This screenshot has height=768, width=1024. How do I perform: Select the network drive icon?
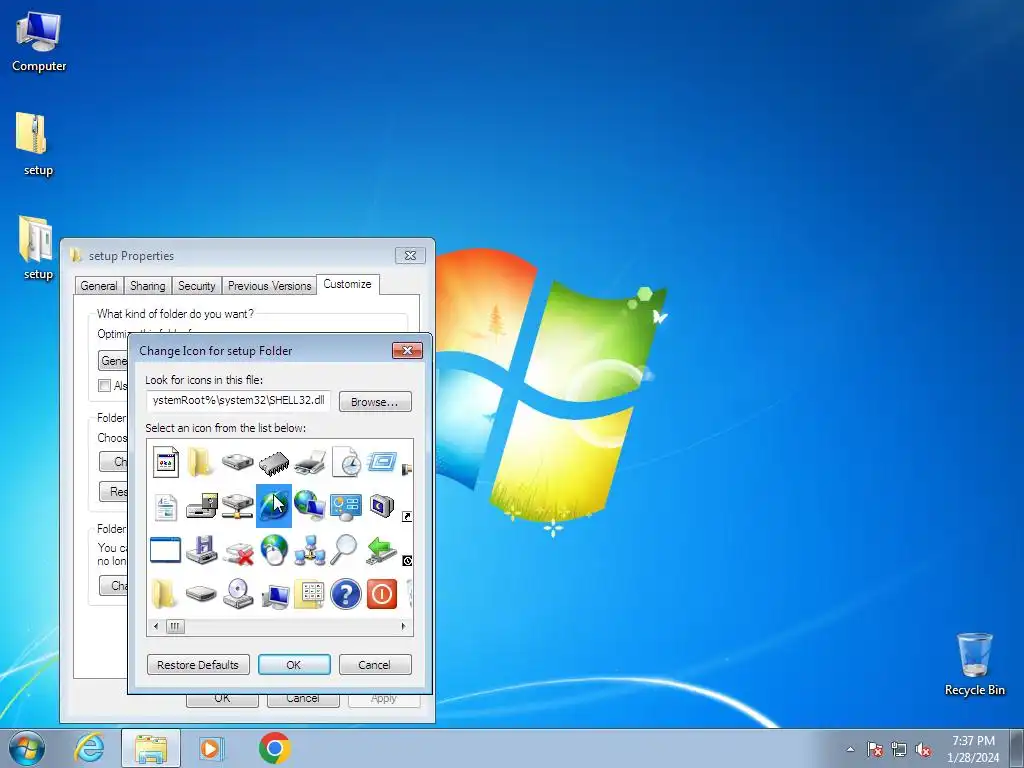pyautogui.click(x=238, y=506)
